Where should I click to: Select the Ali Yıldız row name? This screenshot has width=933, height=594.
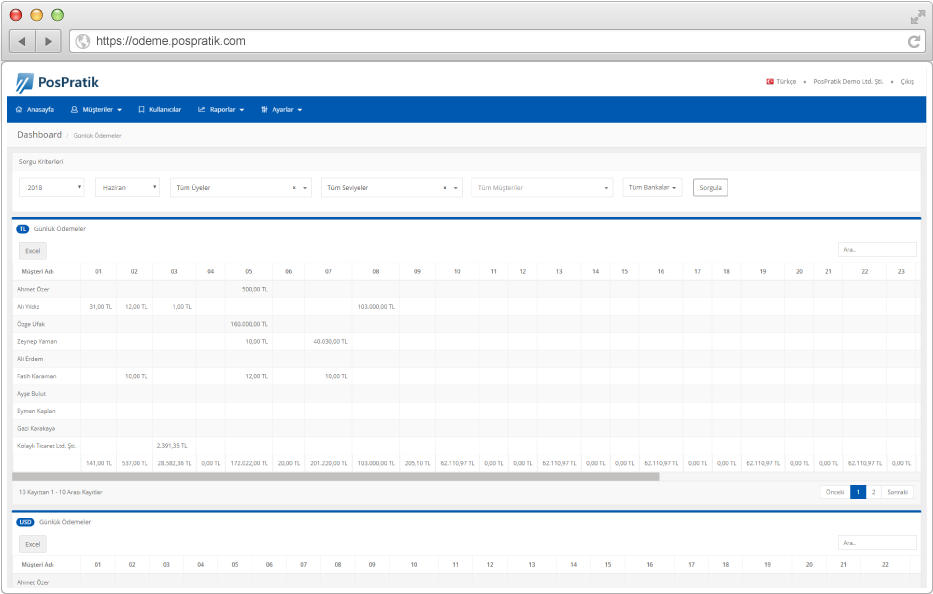[x=28, y=307]
